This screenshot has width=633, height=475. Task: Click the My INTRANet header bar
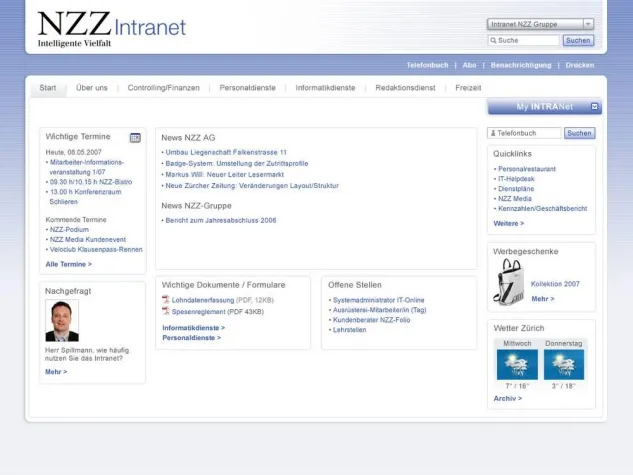click(x=545, y=107)
